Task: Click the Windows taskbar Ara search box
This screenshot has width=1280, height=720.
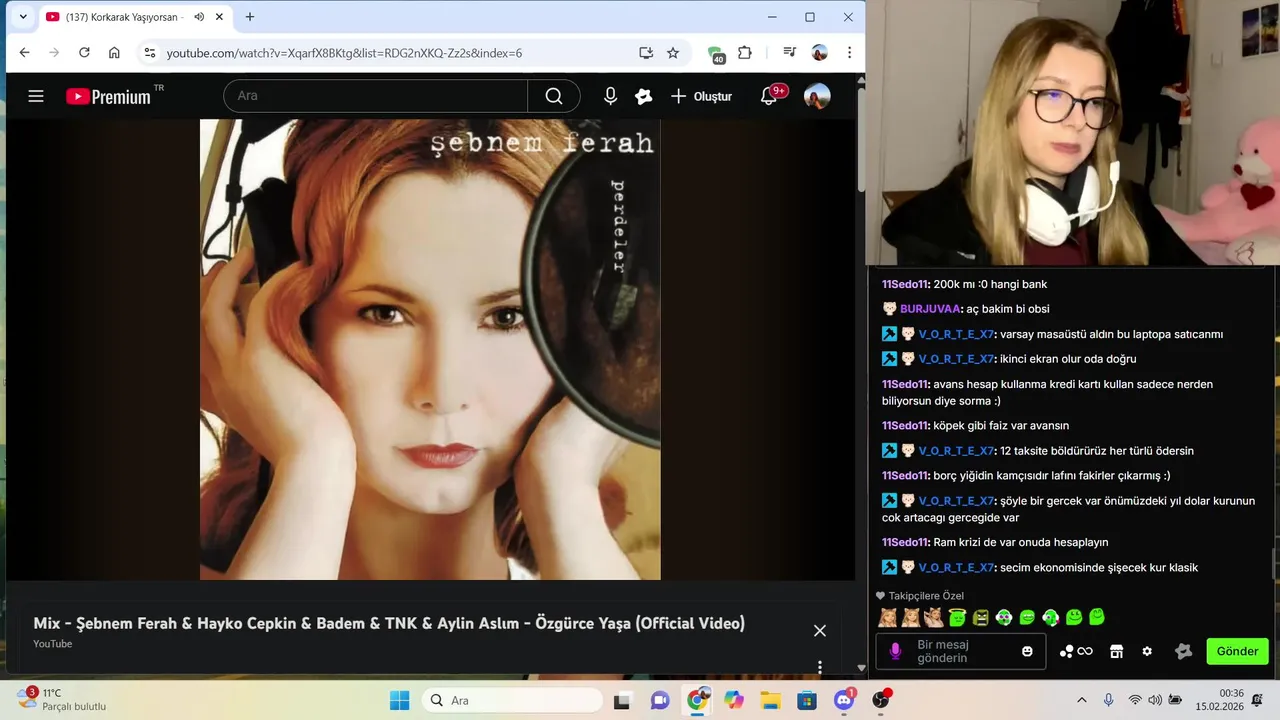Action: tap(511, 700)
